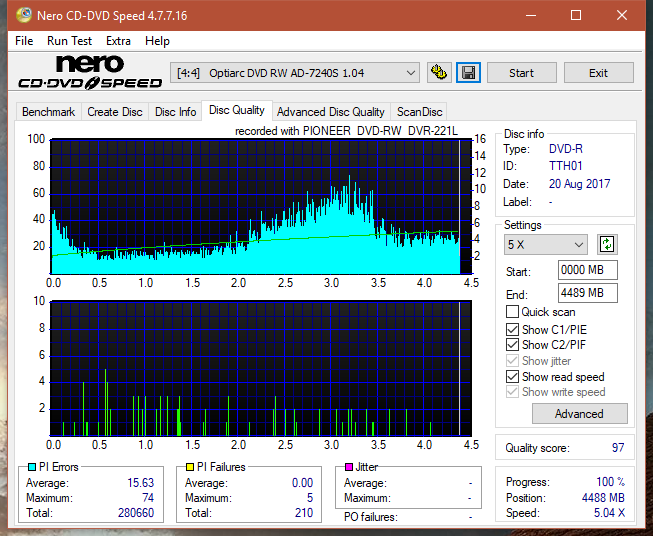Click the PI Failures maximum 5
653x536 pixels.
point(310,498)
